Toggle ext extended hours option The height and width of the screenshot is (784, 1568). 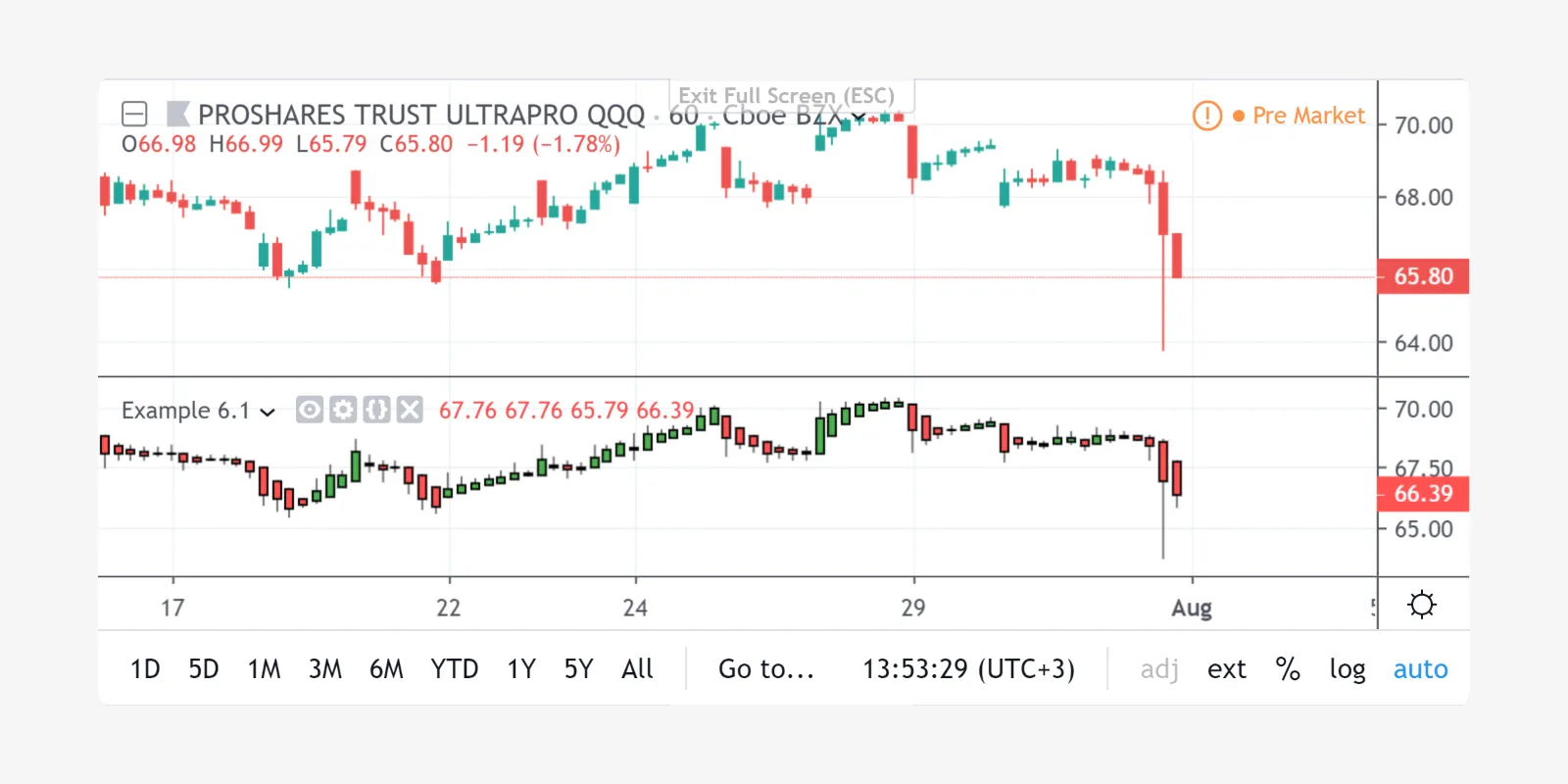pyautogui.click(x=1227, y=669)
